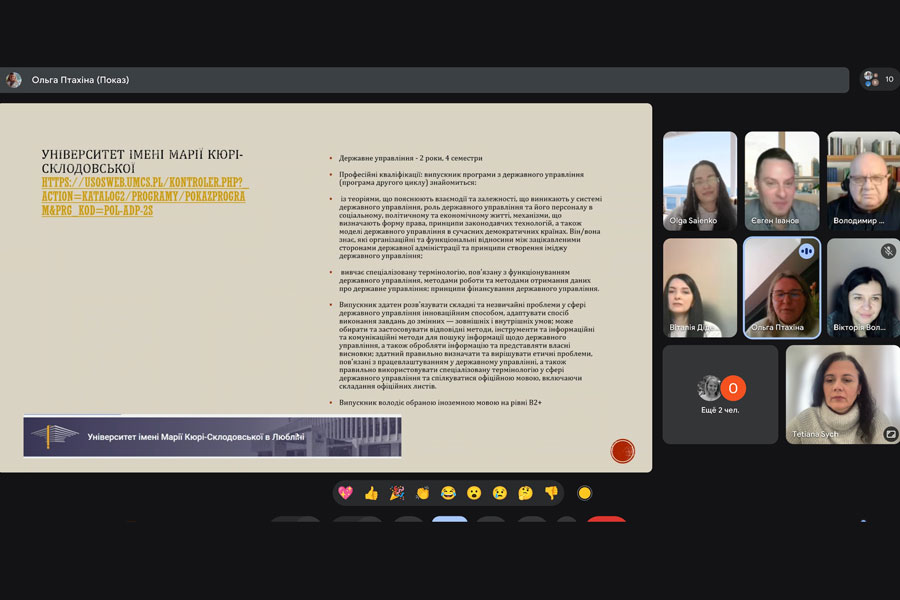Click the bullet about foreign language level B2+
The height and width of the screenshot is (600, 900).
(440, 402)
